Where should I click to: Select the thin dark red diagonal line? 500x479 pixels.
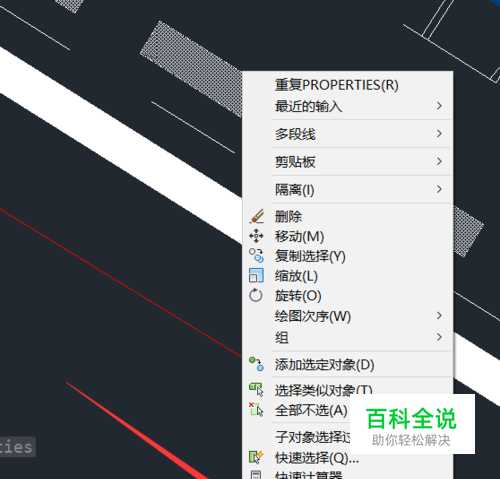pyautogui.click(x=120, y=283)
